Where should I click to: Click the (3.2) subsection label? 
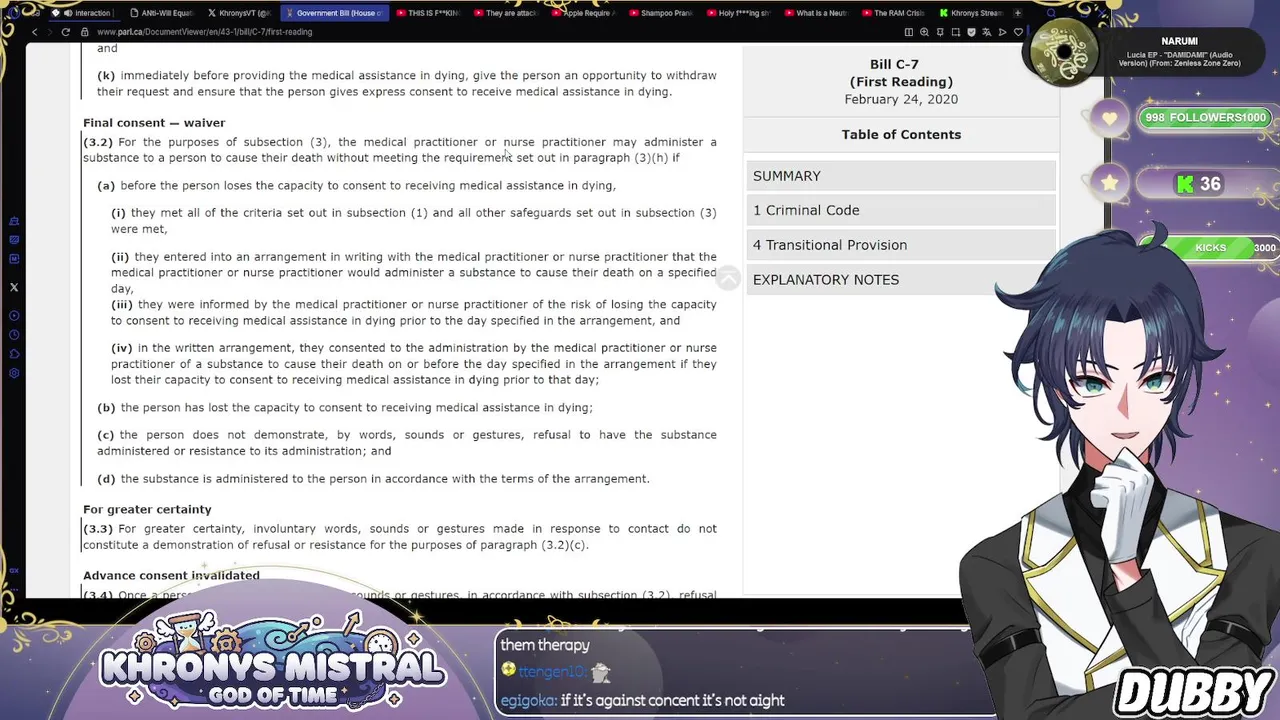[x=98, y=142]
